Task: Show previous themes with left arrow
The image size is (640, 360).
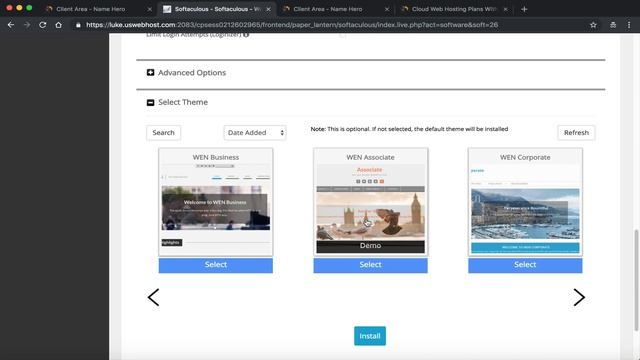Action: coord(153,297)
